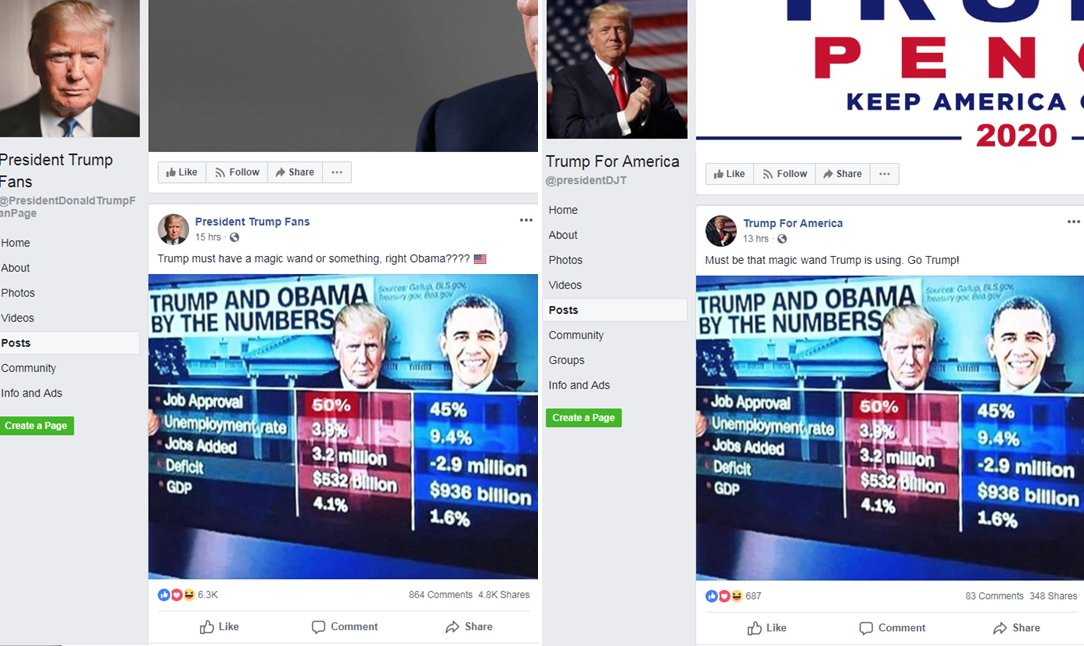Click the globe privacy icon next to 15 hrs
This screenshot has height=646, width=1084.
click(x=234, y=237)
